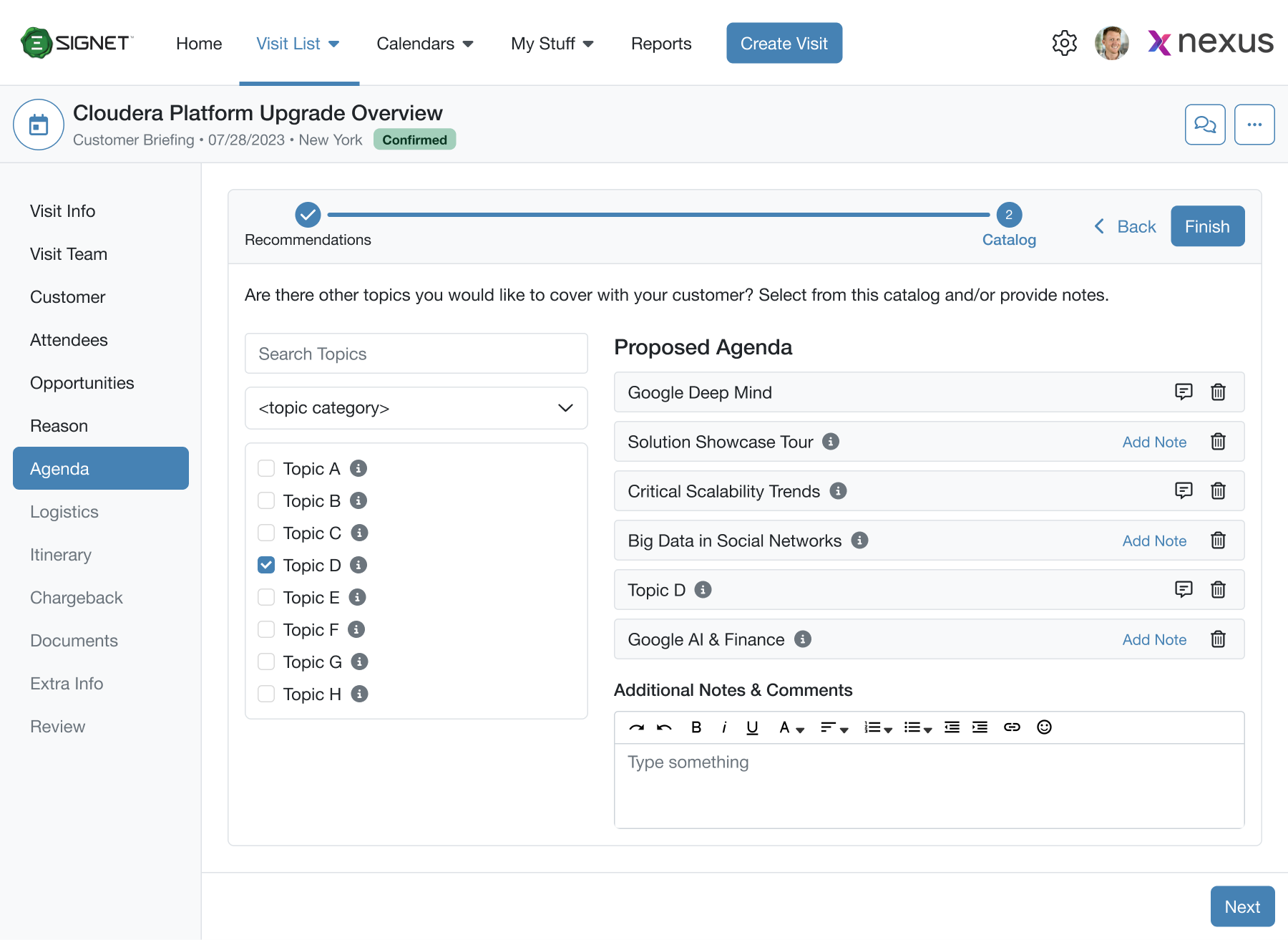View note on Topic D agenda item

(x=1184, y=589)
